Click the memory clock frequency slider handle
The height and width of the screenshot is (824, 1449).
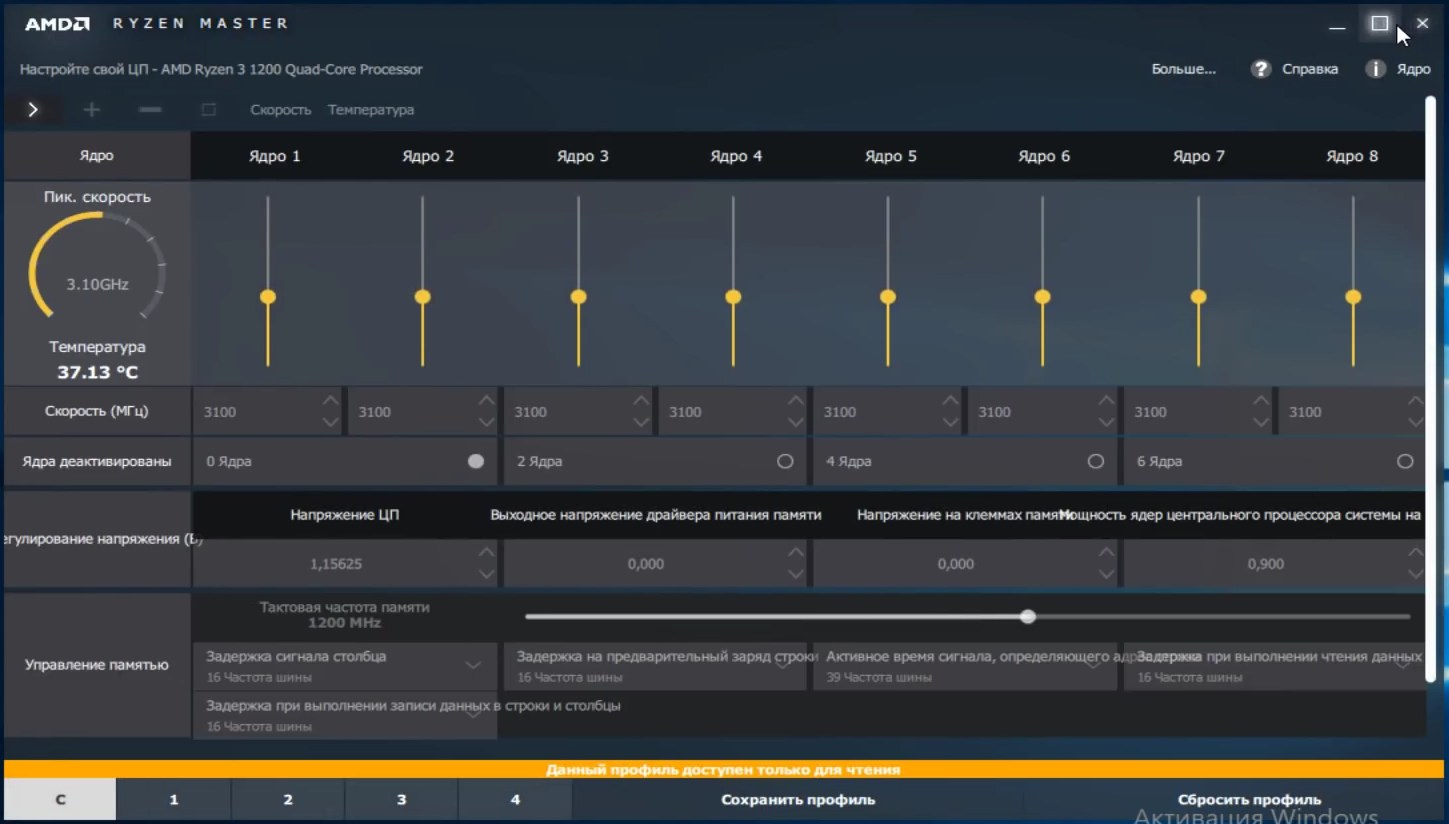tap(1028, 617)
